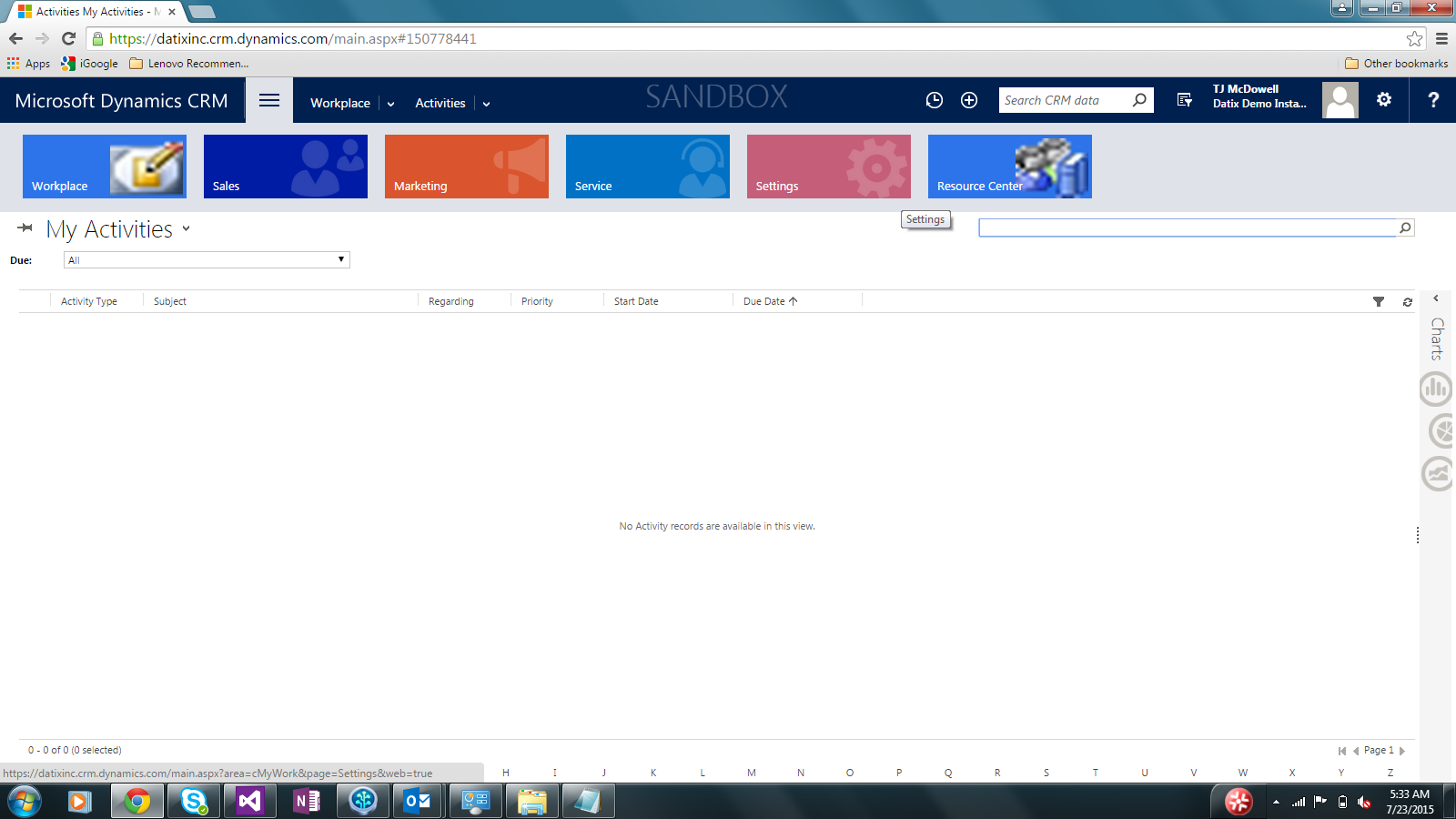The width and height of the screenshot is (1456, 819).
Task: Click the view search magnifier icon
Action: (x=1405, y=227)
